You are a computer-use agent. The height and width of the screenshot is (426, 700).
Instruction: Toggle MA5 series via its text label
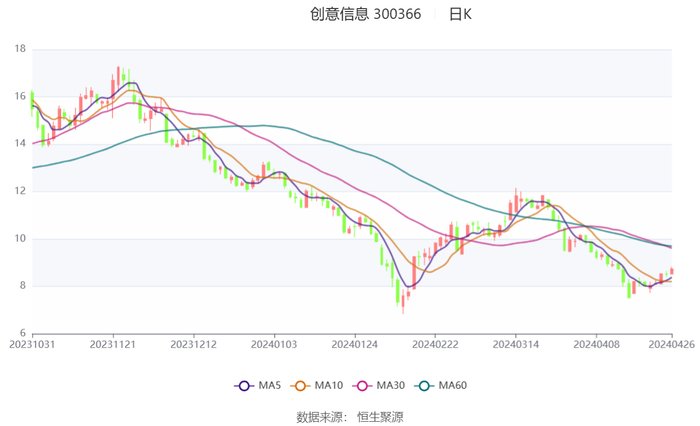coord(268,385)
